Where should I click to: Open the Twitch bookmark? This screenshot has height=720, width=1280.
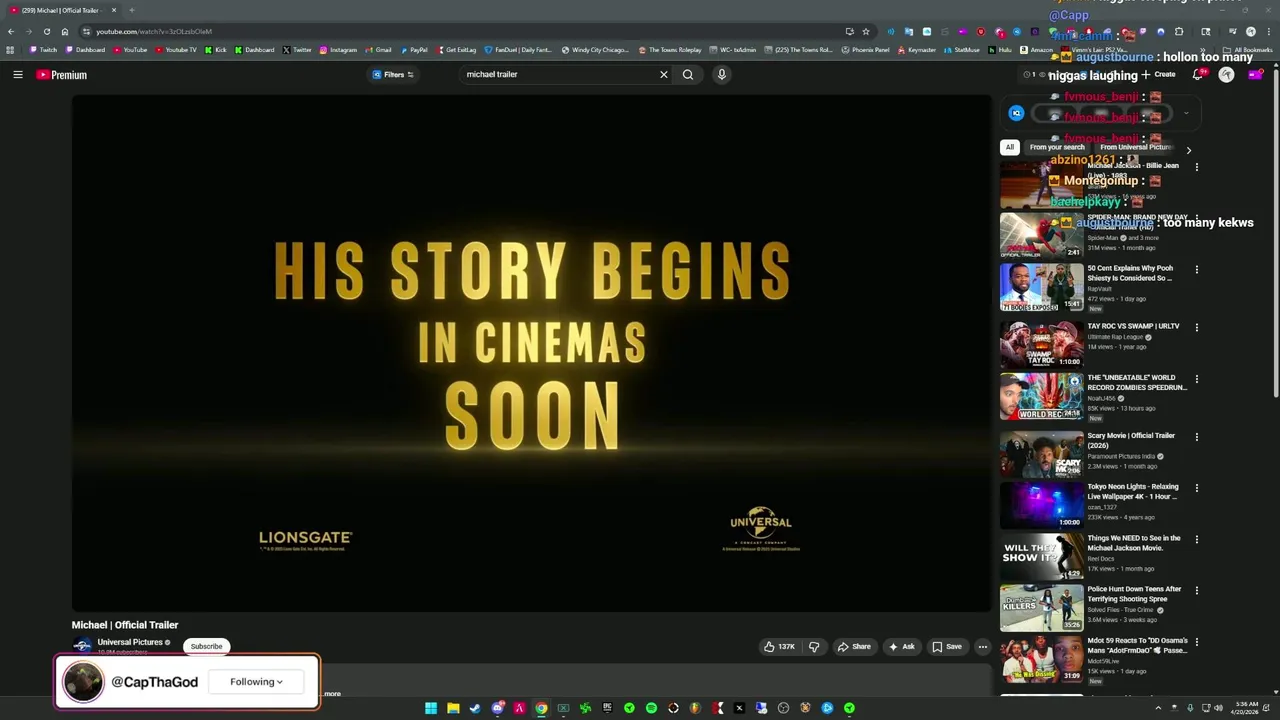point(44,49)
